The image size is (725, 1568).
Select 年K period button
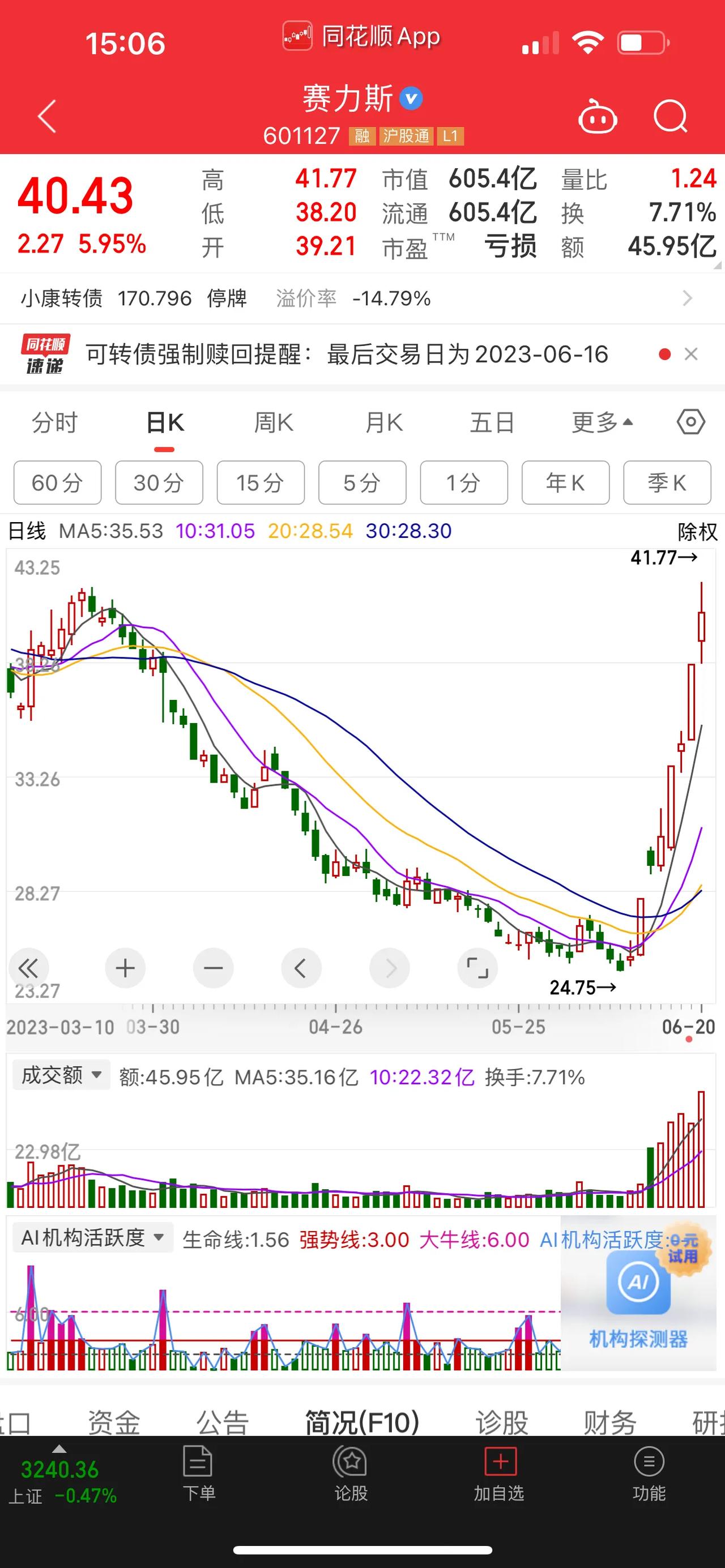tap(565, 482)
